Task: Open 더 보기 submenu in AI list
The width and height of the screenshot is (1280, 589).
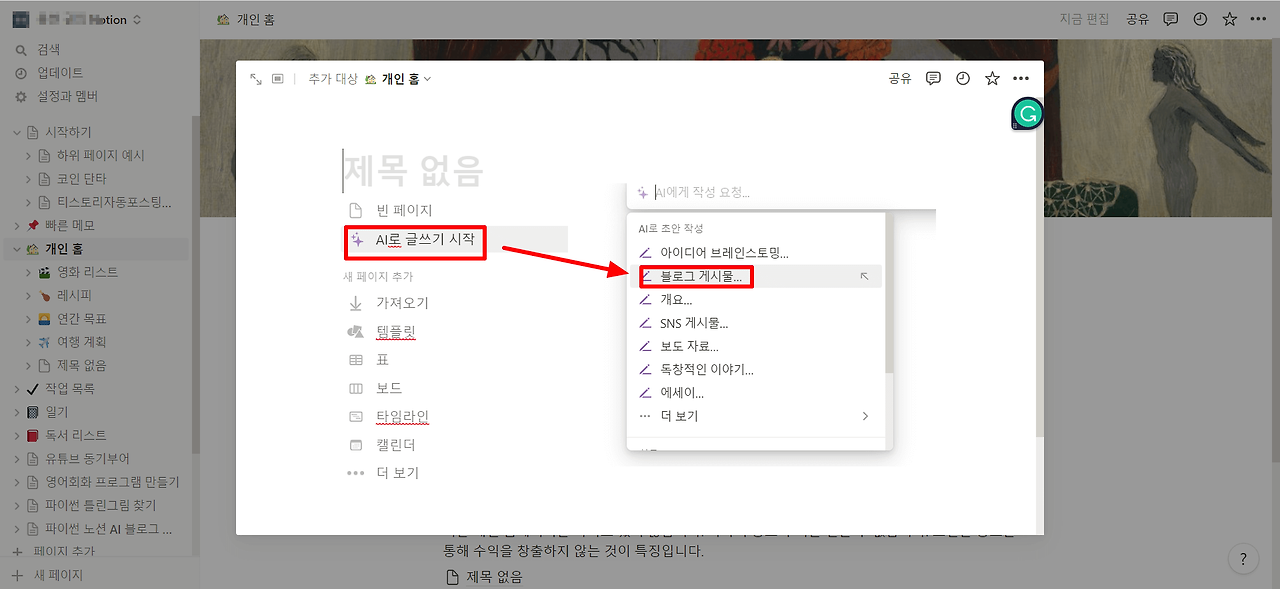Action: pos(756,416)
